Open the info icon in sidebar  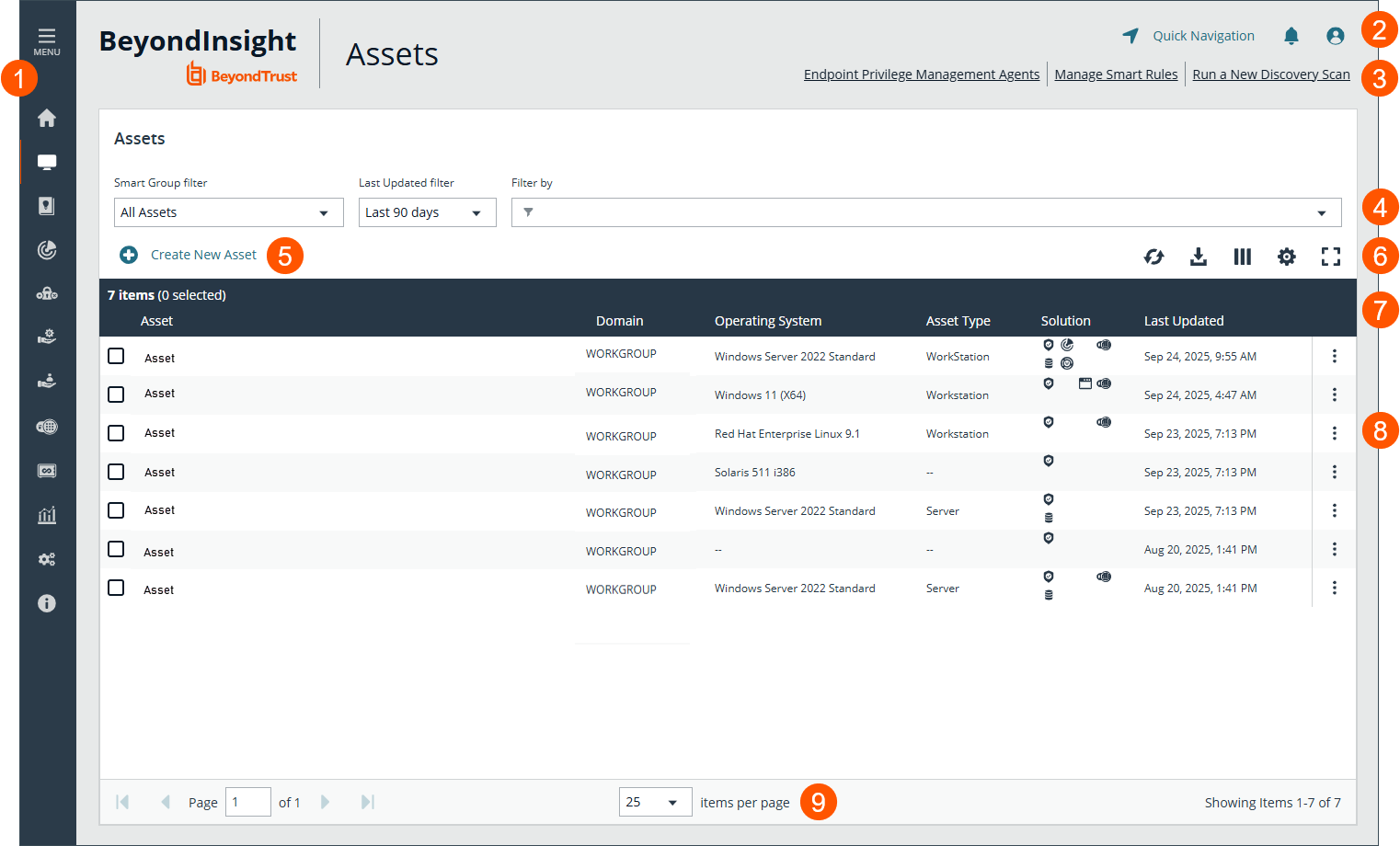pyautogui.click(x=47, y=603)
